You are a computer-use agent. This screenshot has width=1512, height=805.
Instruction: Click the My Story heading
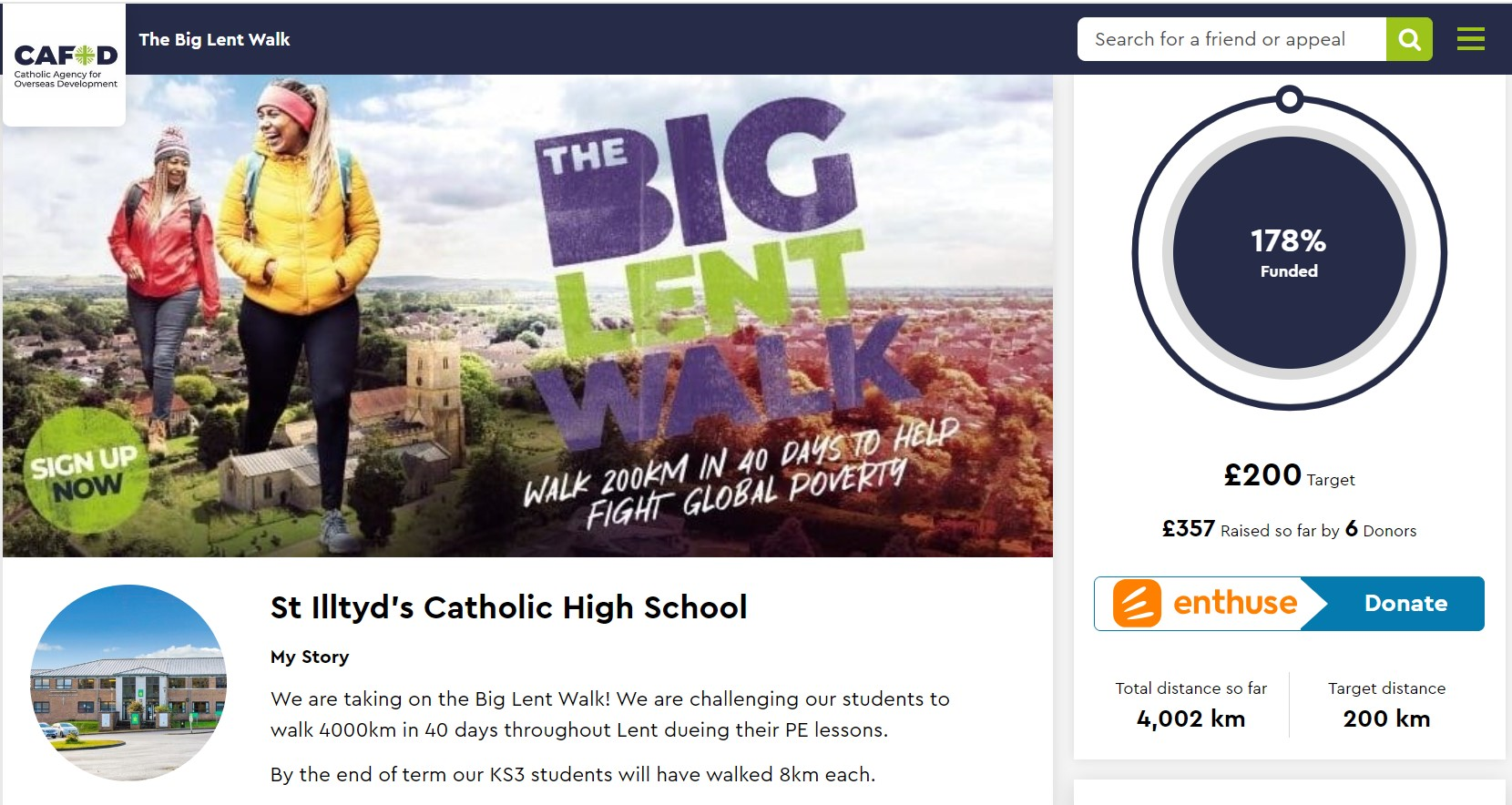click(310, 657)
